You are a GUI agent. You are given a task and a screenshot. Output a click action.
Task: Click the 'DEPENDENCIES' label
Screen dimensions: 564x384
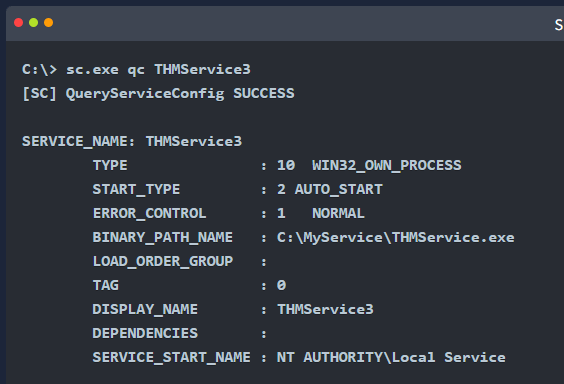[145, 333]
